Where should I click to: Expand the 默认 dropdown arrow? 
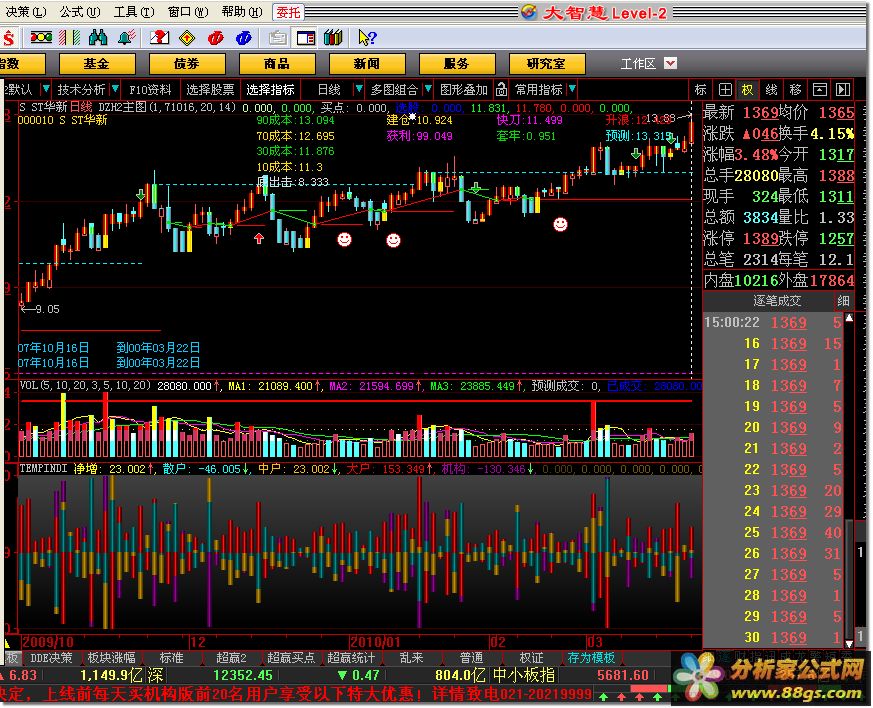46,89
